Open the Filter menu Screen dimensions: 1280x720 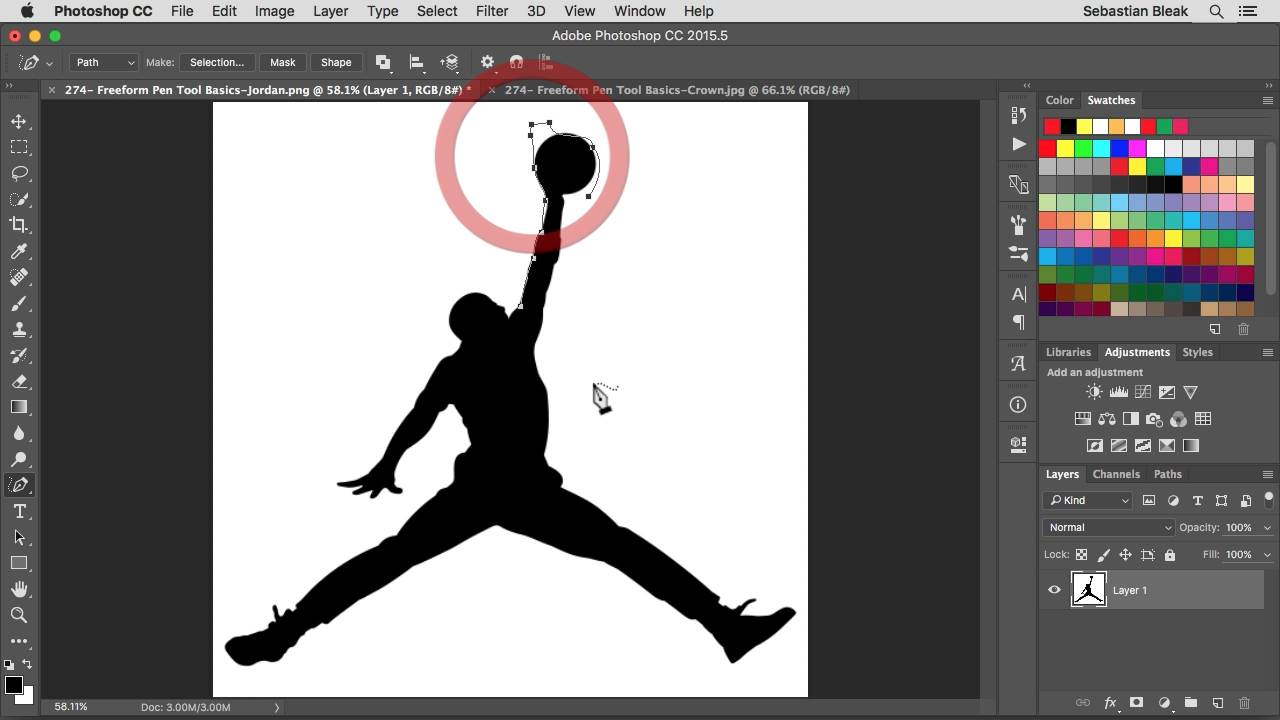pos(491,11)
